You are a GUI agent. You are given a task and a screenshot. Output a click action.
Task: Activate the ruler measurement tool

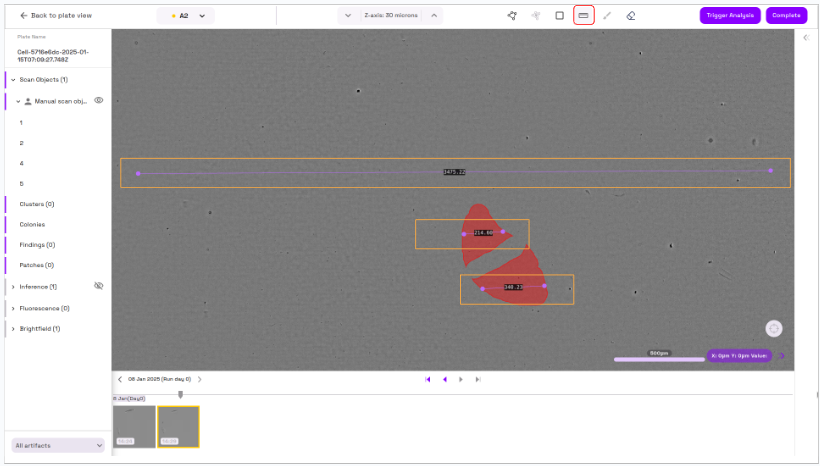[x=583, y=16]
